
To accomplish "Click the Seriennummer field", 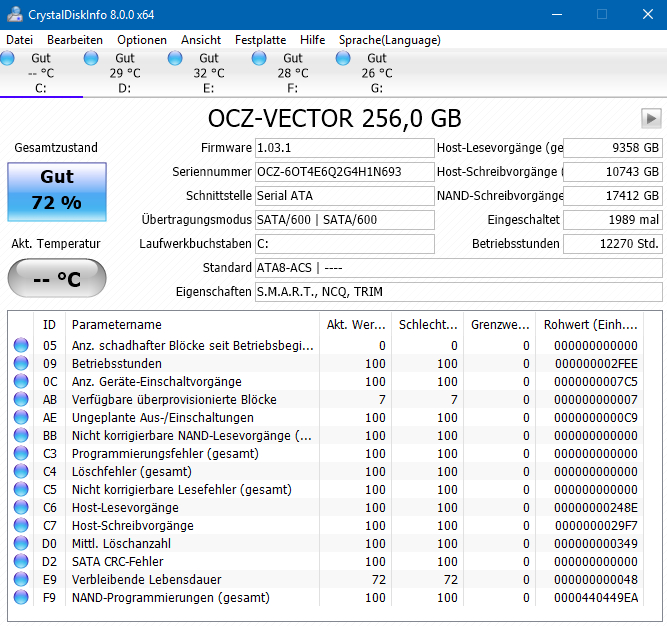I will (x=345, y=172).
